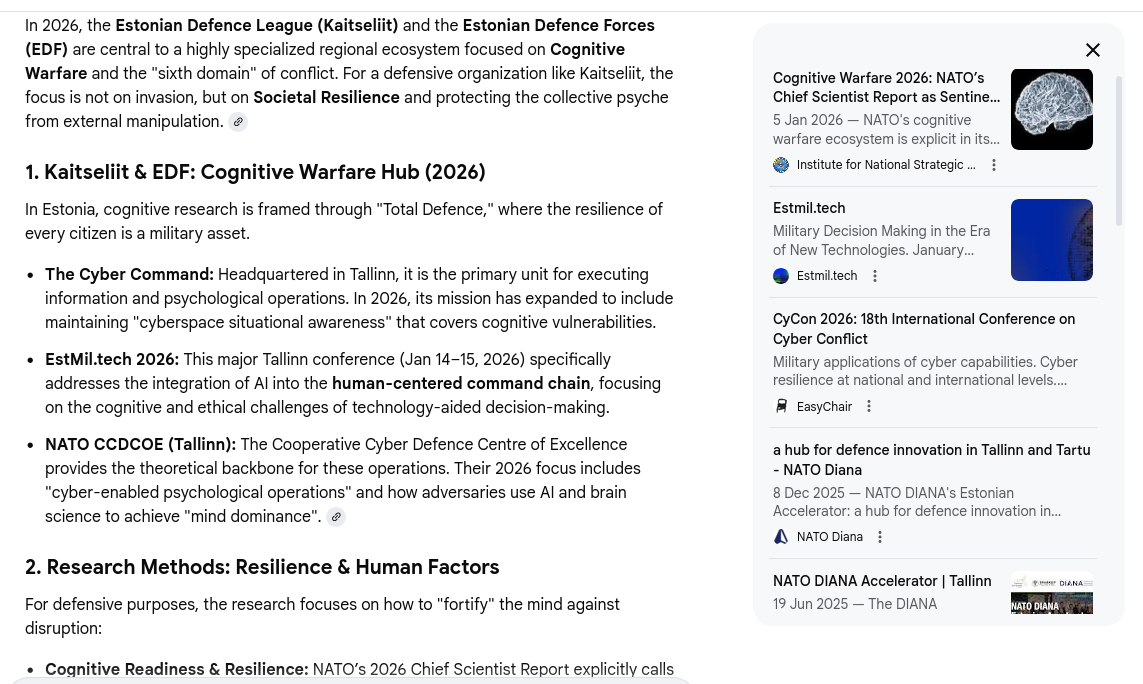Click the NATO DIANA Accelerator thumbnail

coord(1051,594)
